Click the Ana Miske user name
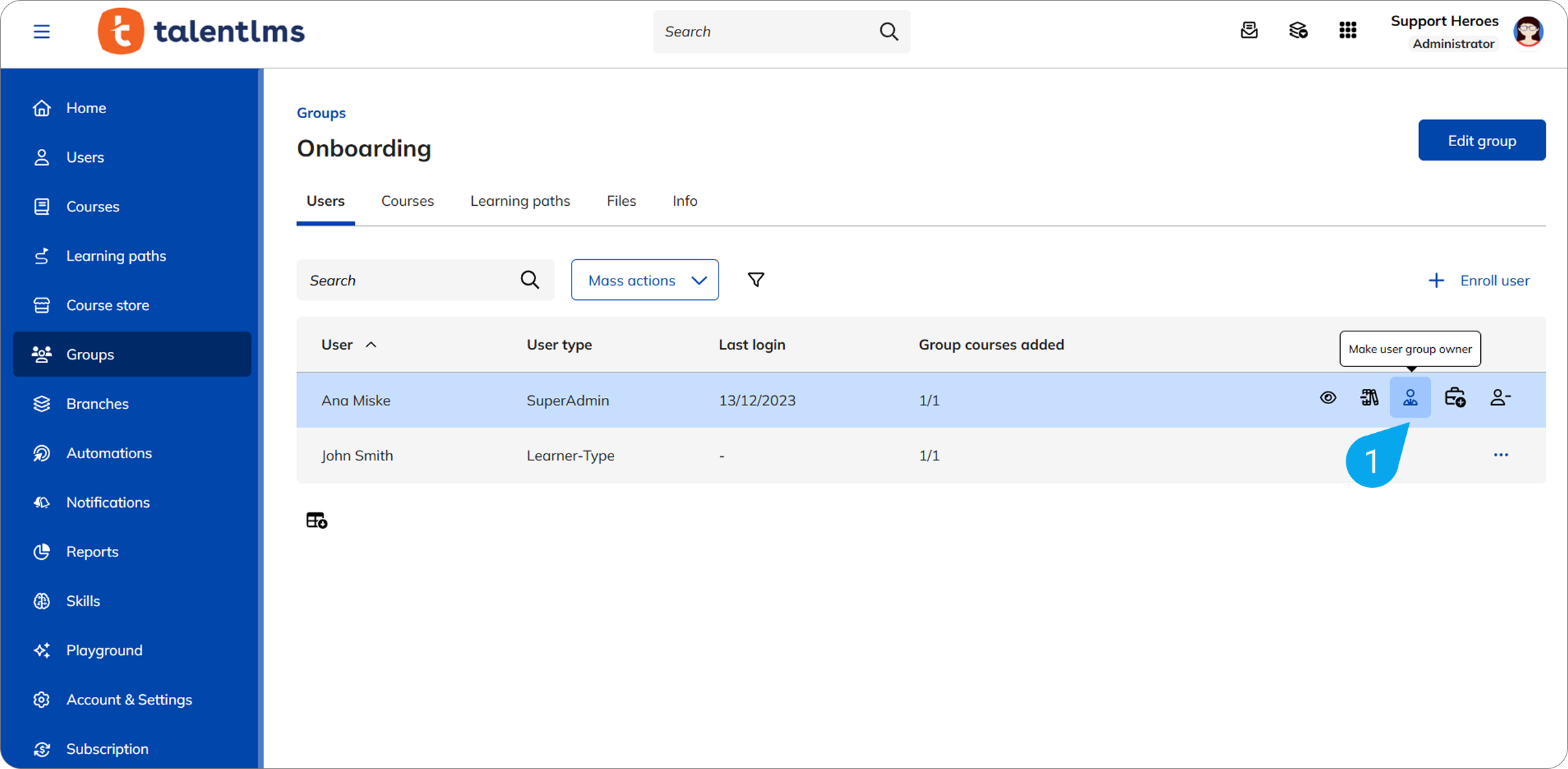Viewport: 1568px width, 769px height. point(355,401)
